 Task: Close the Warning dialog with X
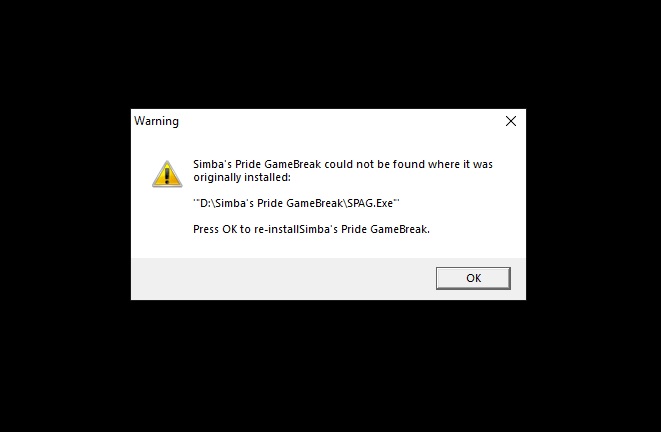point(511,121)
